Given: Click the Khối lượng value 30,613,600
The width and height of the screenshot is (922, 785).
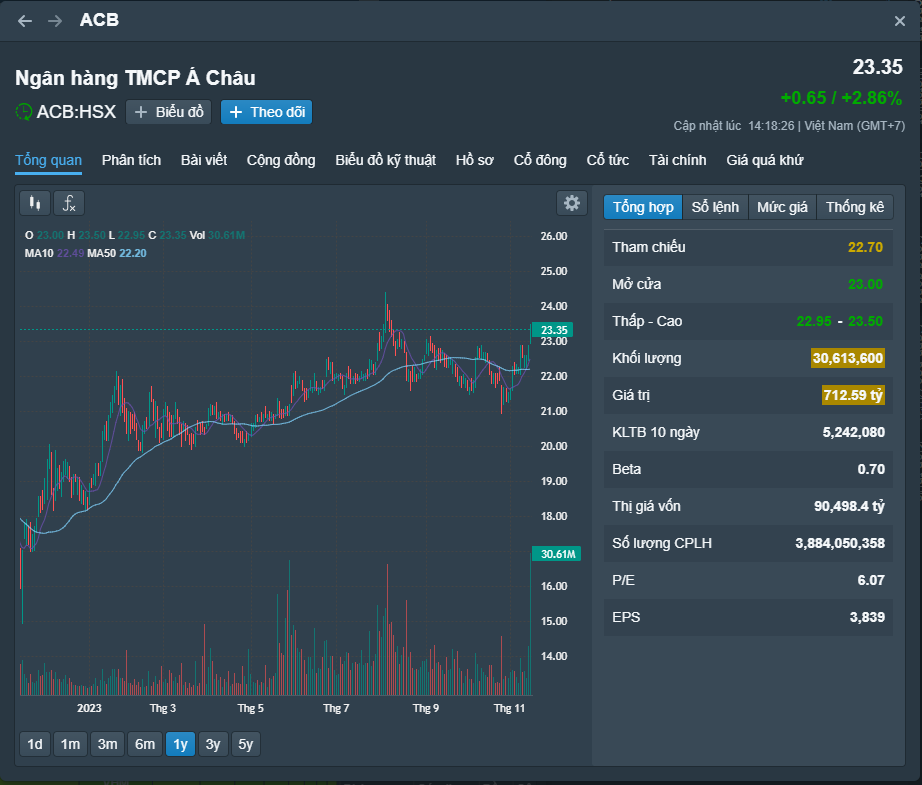Looking at the screenshot, I should click(848, 358).
